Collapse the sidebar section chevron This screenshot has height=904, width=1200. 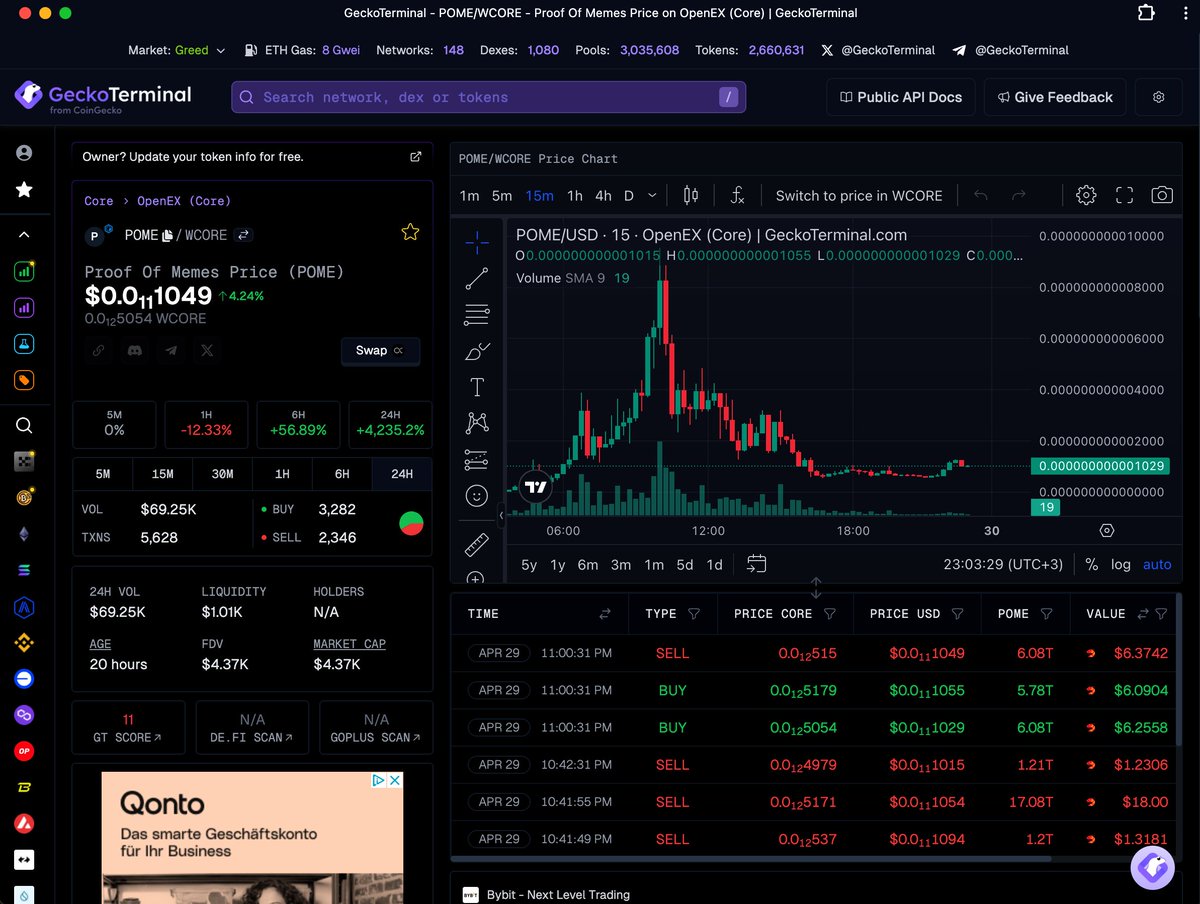(x=24, y=234)
